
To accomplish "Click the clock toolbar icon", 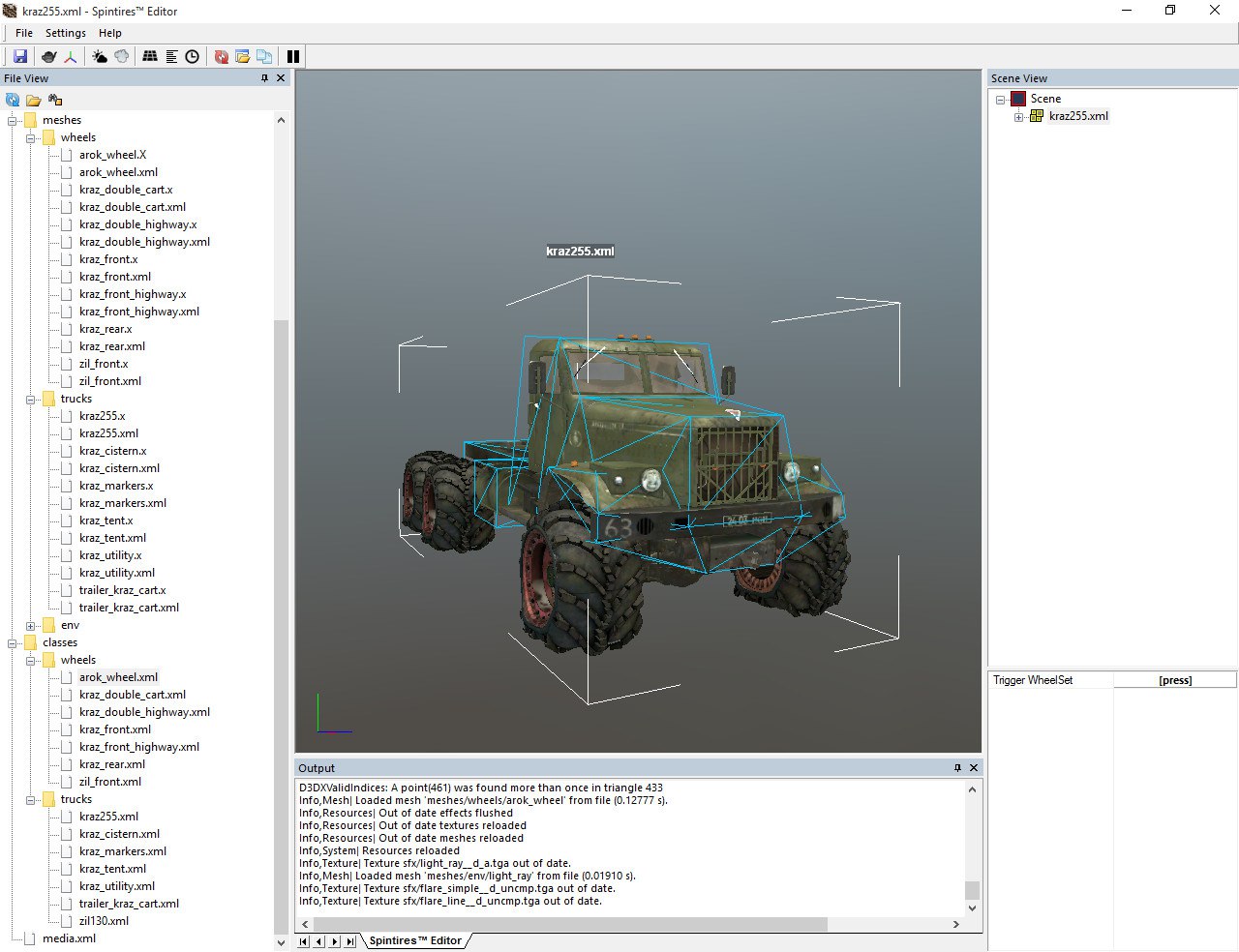I will [x=193, y=56].
